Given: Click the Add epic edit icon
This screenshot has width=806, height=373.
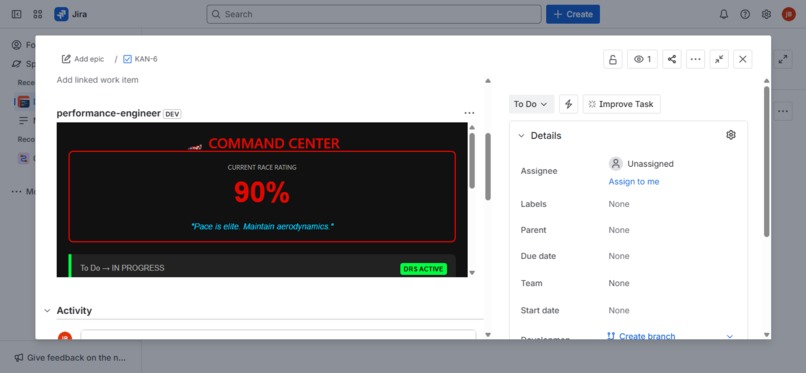Looking at the screenshot, I should pyautogui.click(x=66, y=59).
